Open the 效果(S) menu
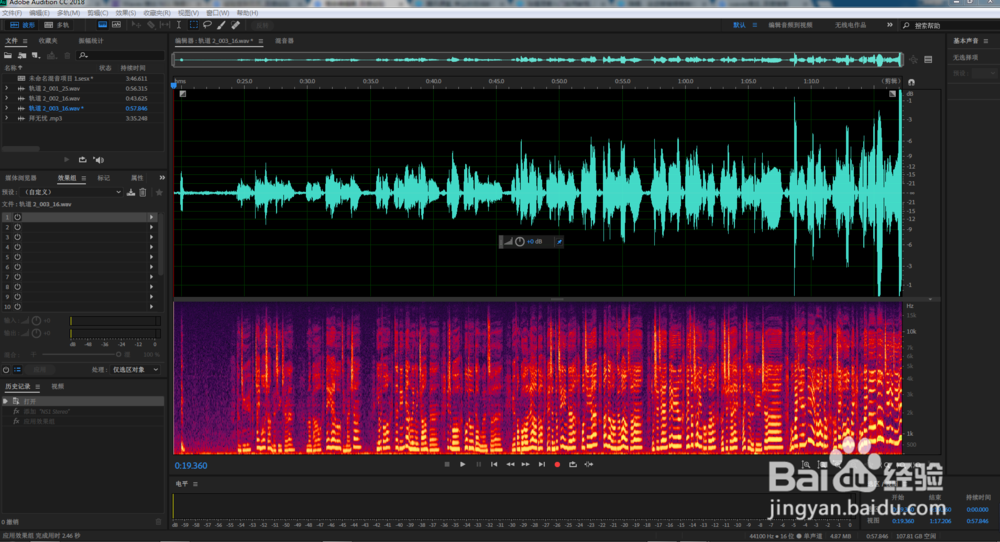The image size is (1000, 542). 125,13
